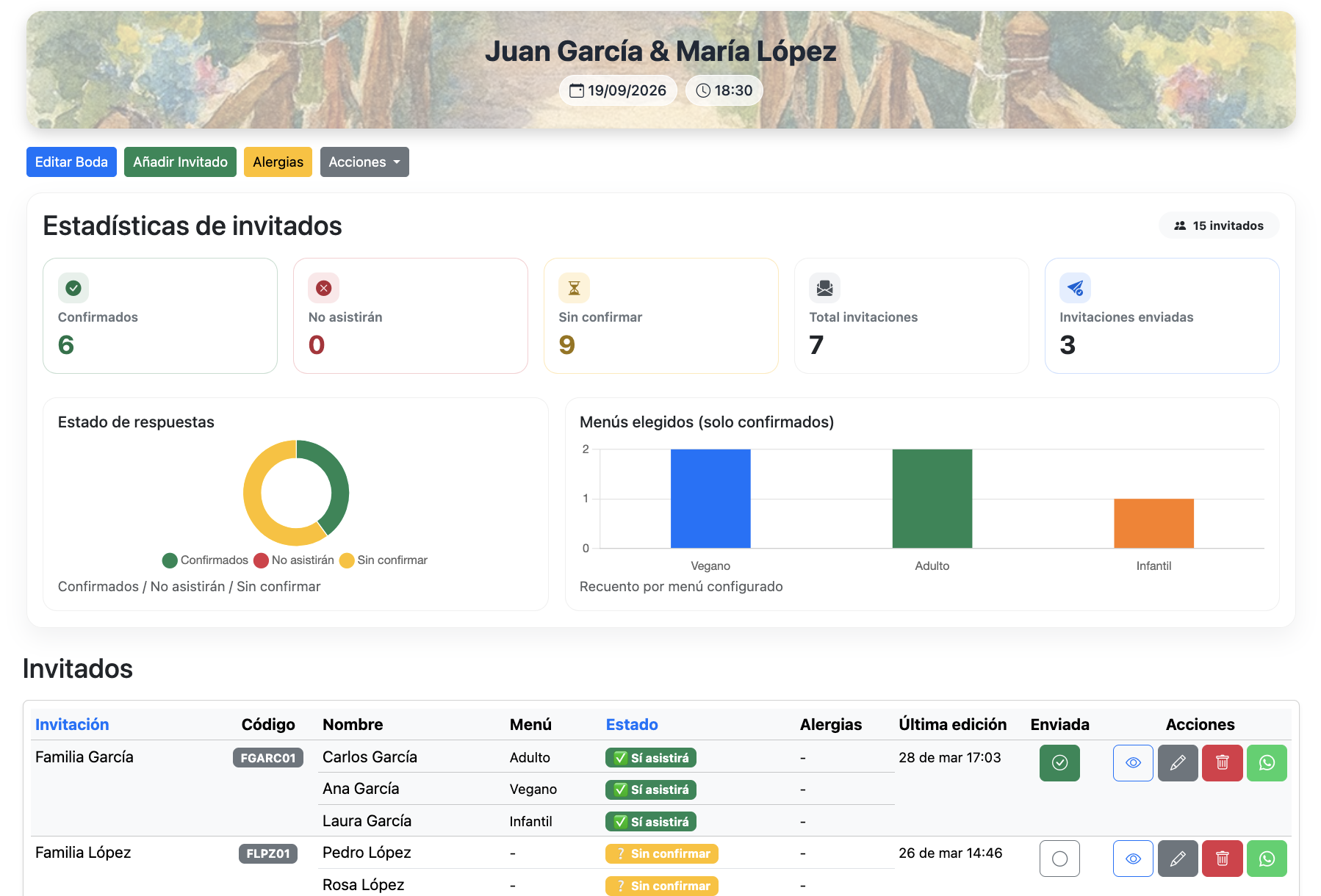Send Familia López invitation via WhatsApp
The height and width of the screenshot is (896, 1321).
(1267, 859)
